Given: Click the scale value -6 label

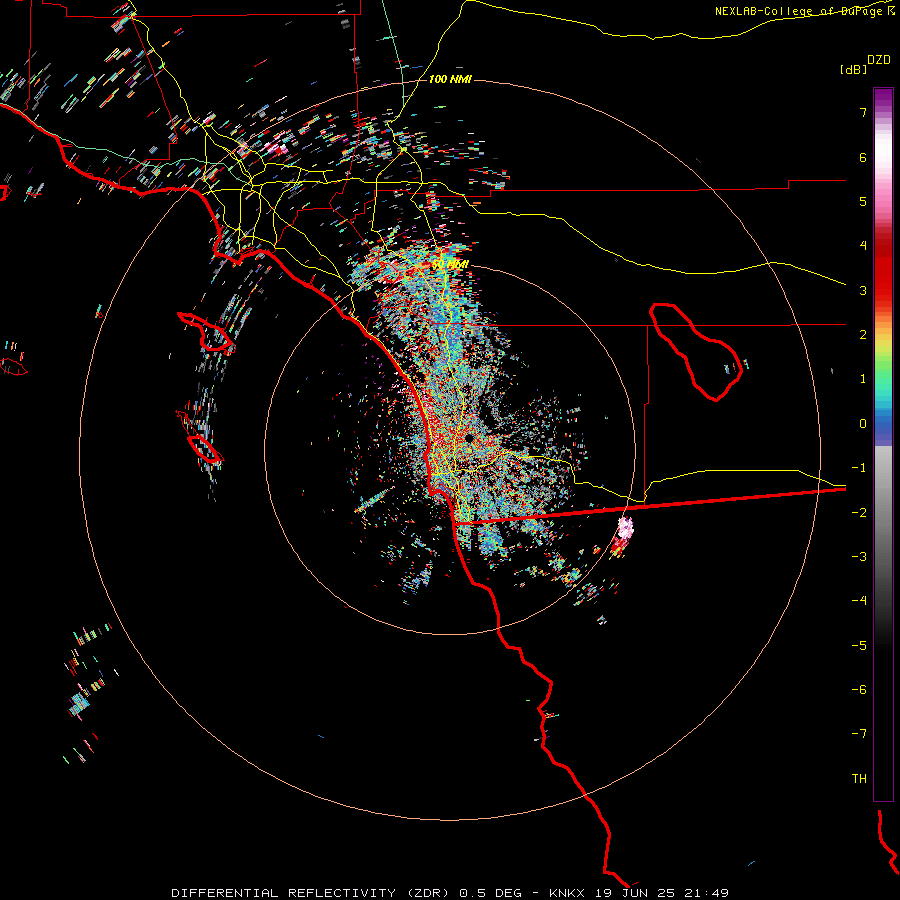Looking at the screenshot, I should [x=859, y=689].
